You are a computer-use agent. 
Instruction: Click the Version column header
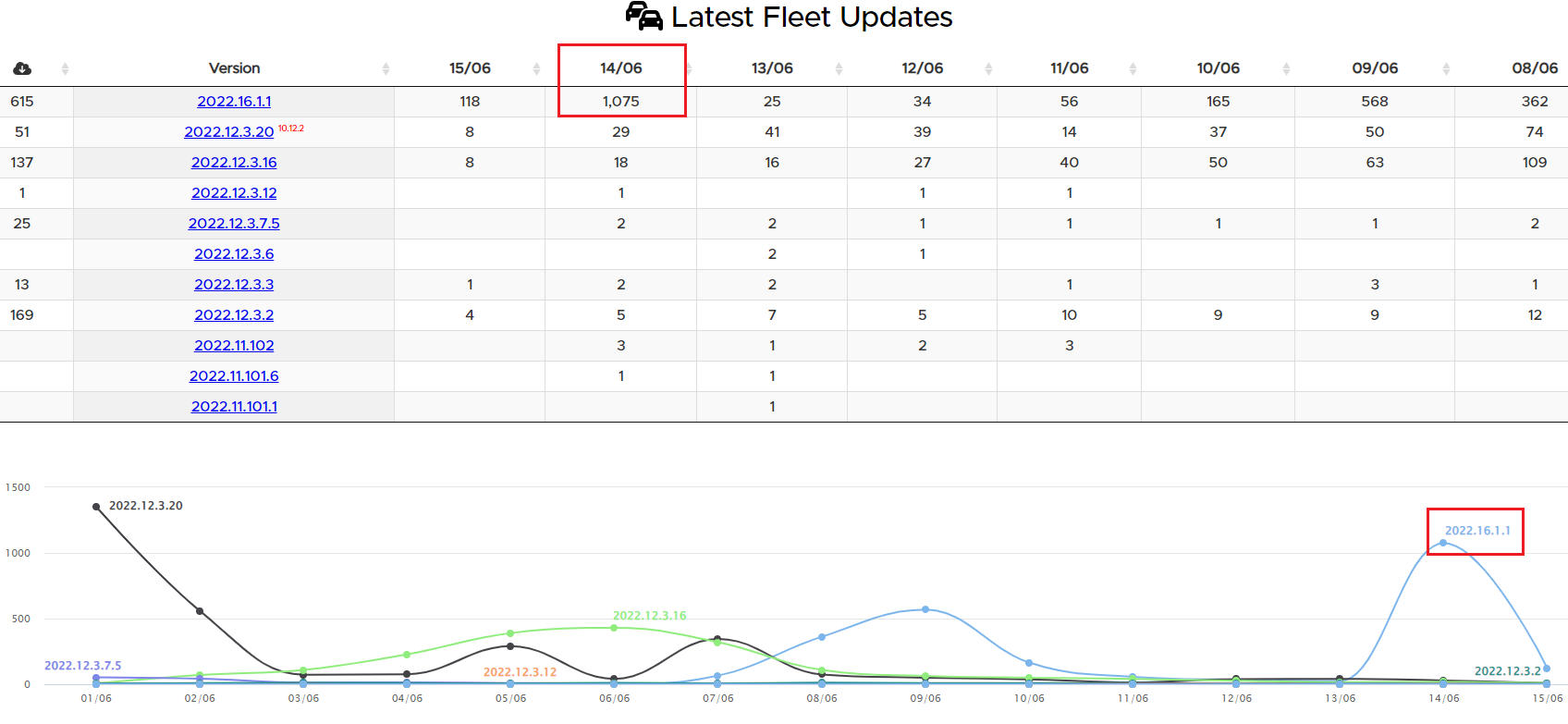[x=234, y=68]
